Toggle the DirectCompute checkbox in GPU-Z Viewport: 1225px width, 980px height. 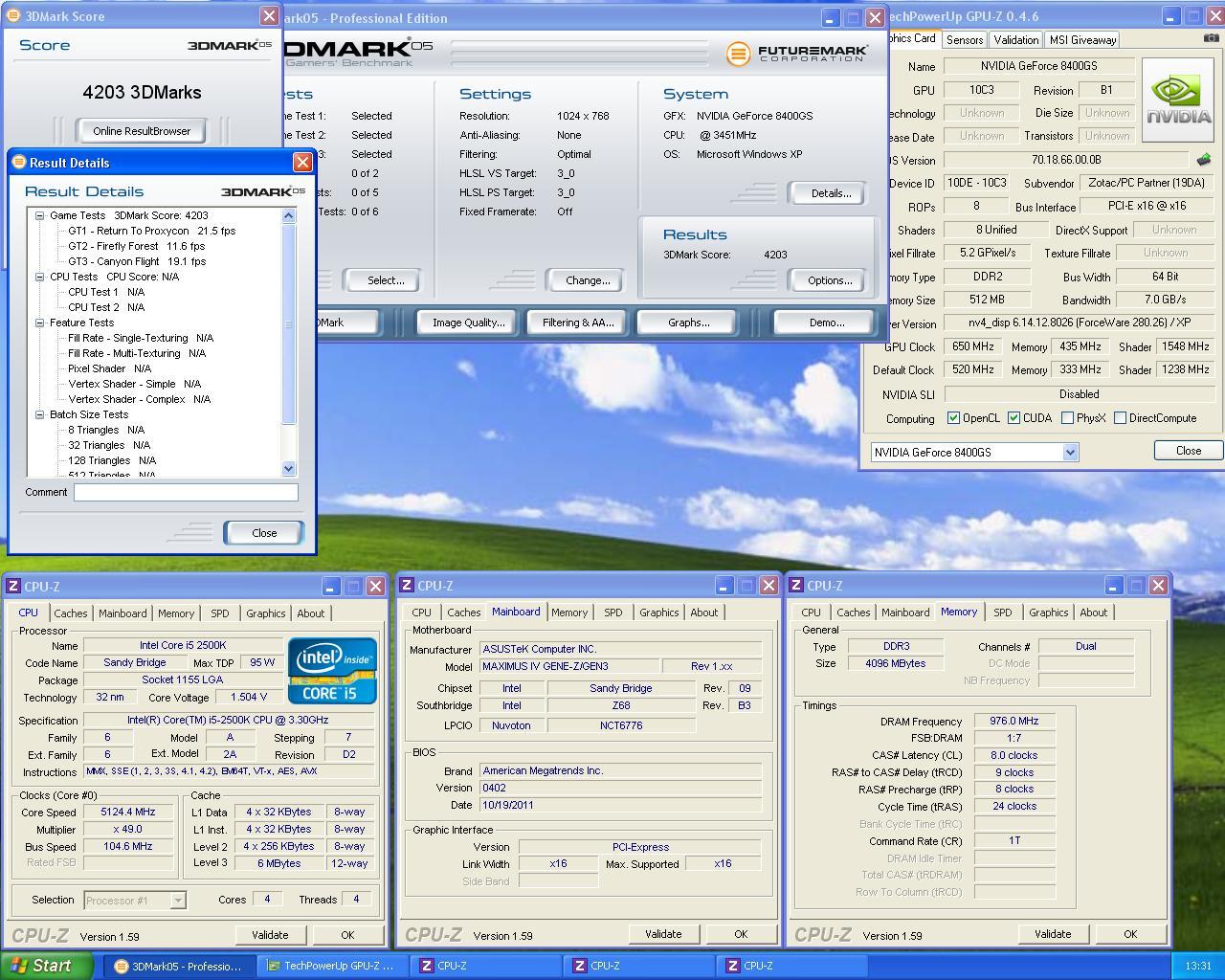pos(1120,418)
